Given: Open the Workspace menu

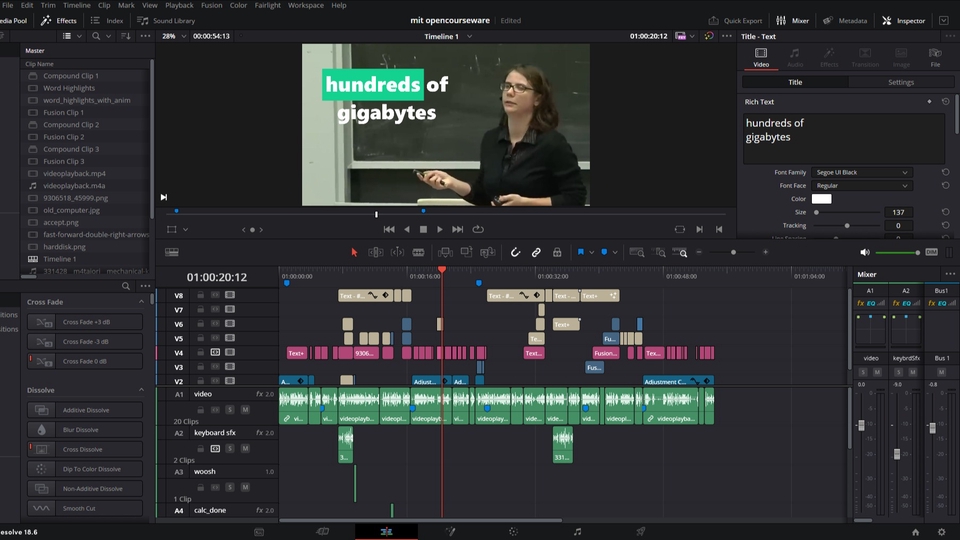Looking at the screenshot, I should point(306,5).
